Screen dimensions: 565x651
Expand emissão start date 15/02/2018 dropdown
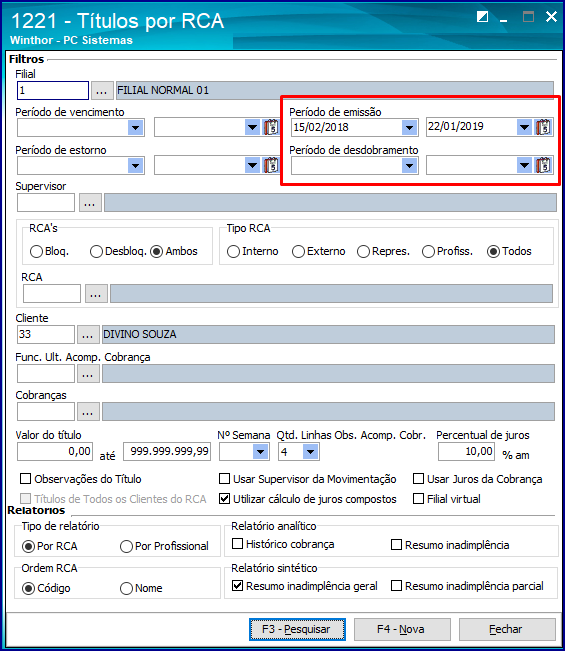coord(409,127)
